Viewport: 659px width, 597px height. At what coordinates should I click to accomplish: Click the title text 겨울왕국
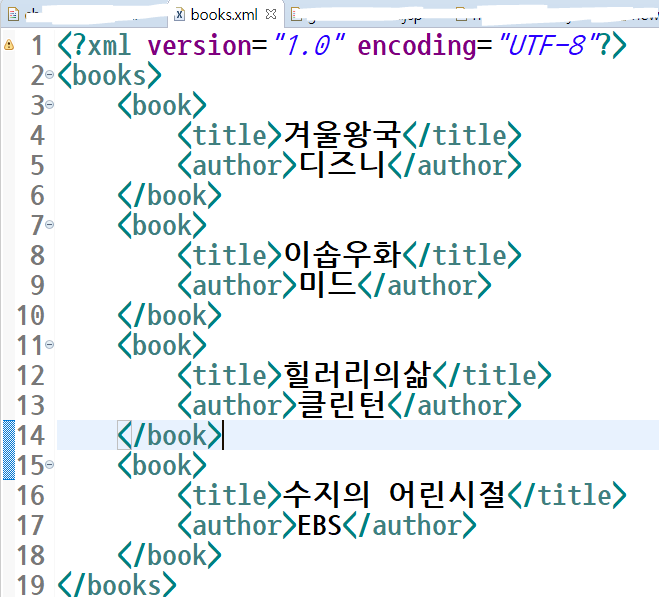(x=342, y=135)
